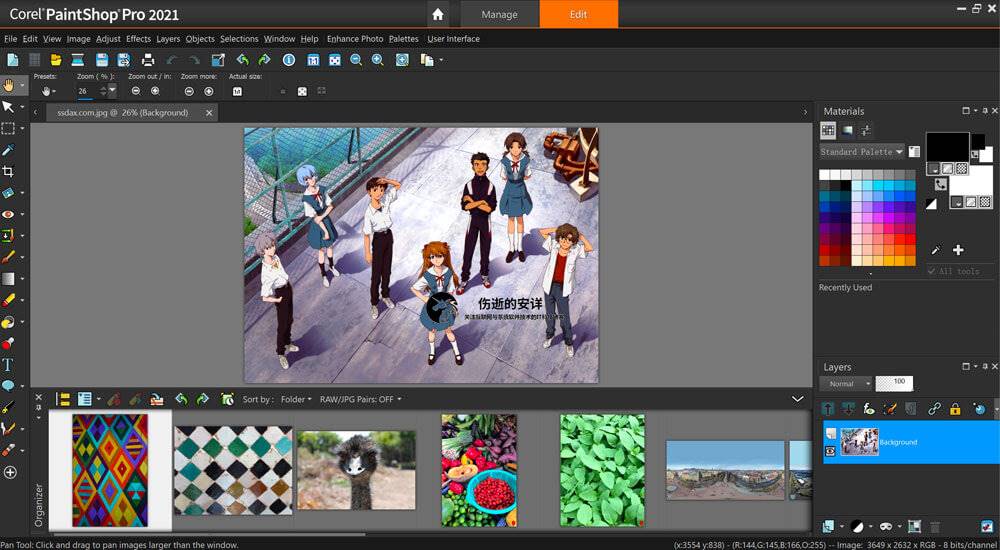Open the Presets dropdown

click(49, 91)
